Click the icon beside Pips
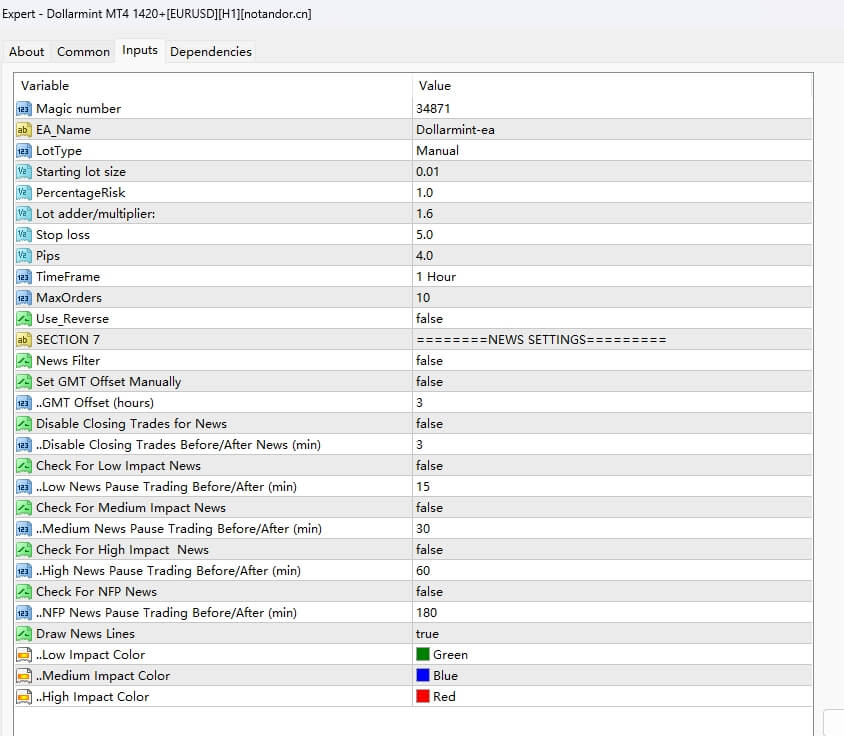The width and height of the screenshot is (844, 736). (24, 256)
